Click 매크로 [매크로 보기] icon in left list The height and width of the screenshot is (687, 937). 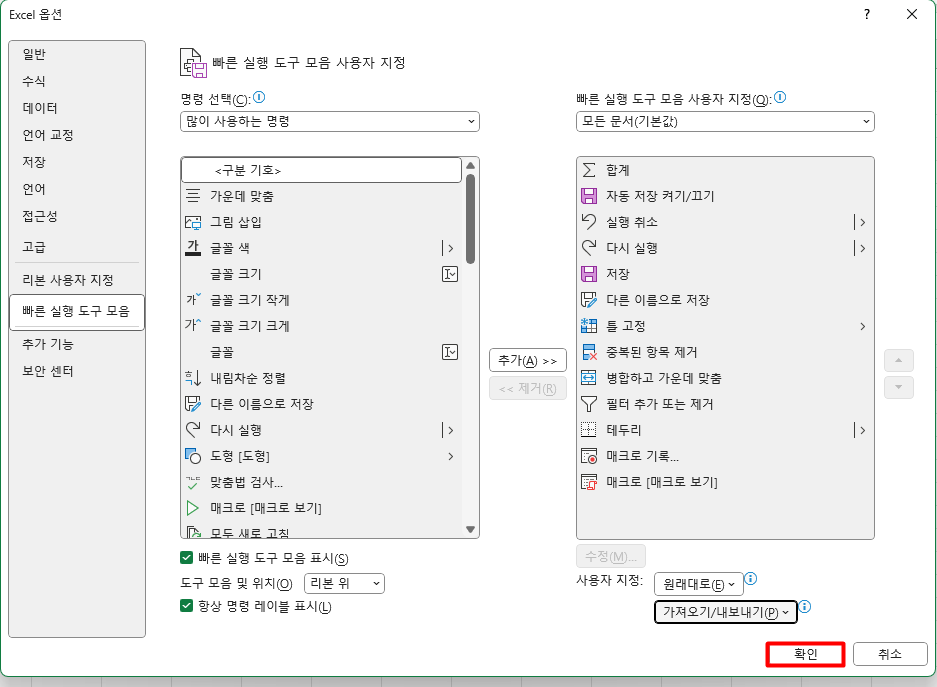pyautogui.click(x=193, y=508)
